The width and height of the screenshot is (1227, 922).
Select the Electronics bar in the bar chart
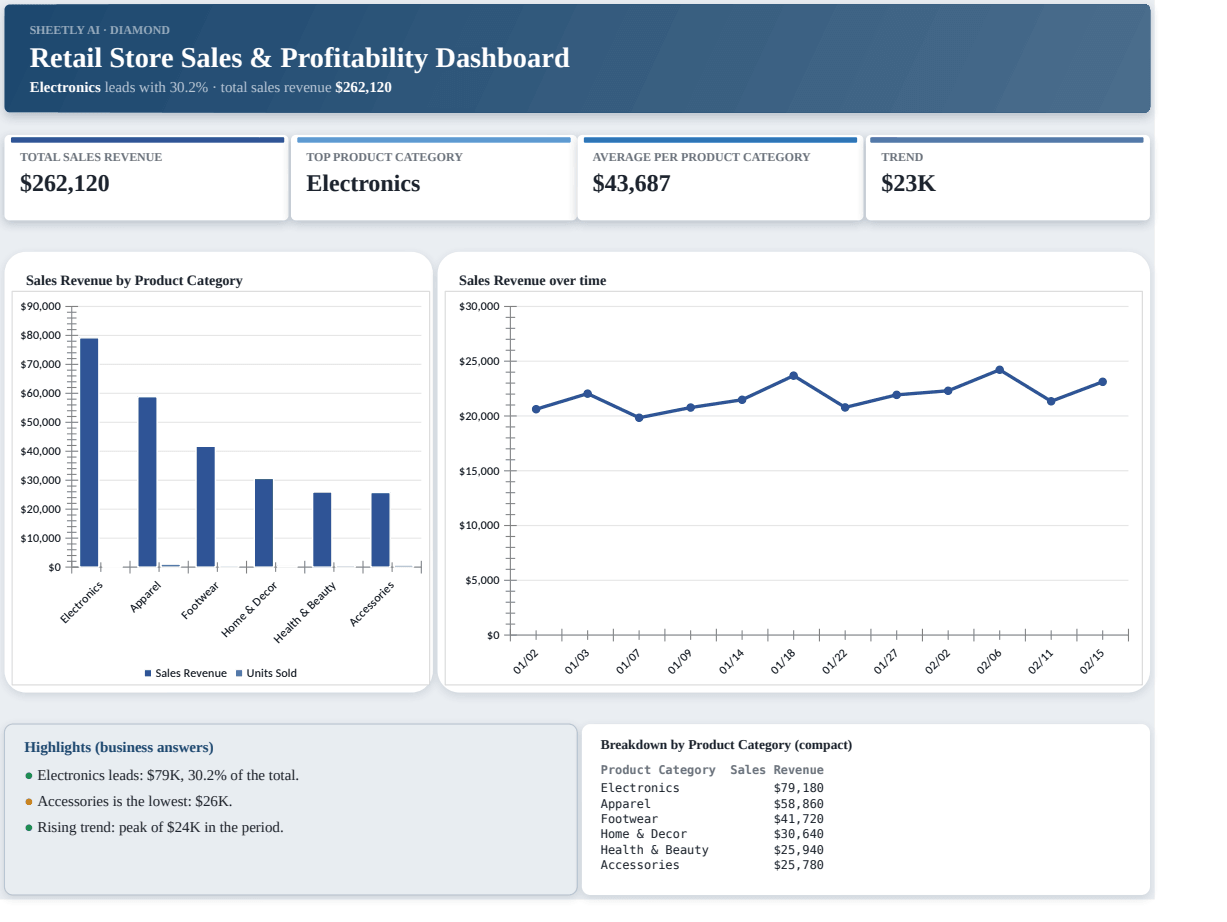(x=89, y=452)
